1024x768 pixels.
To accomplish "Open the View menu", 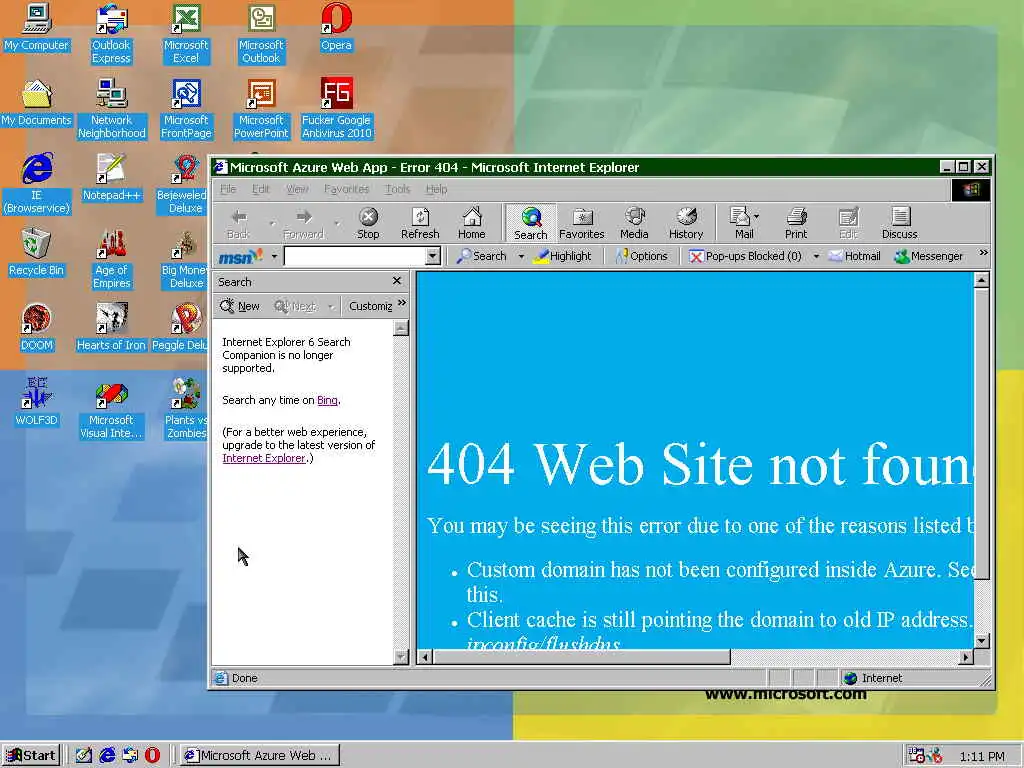I will (x=297, y=189).
